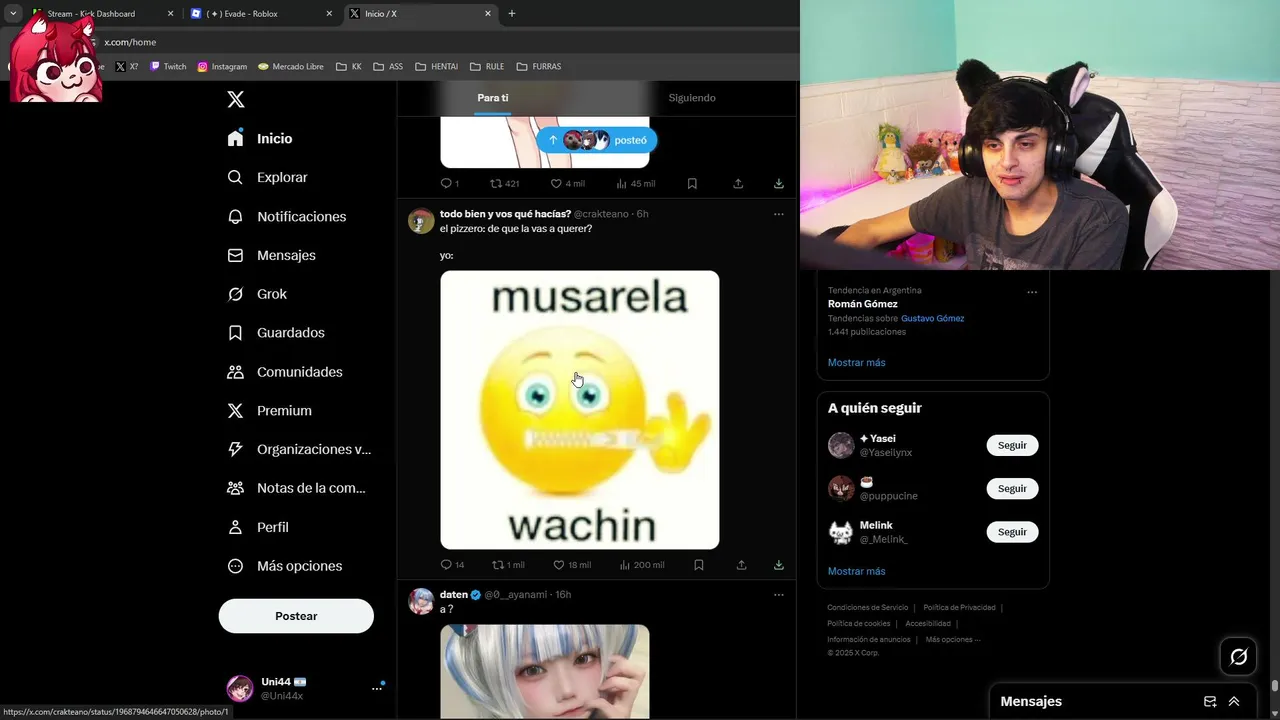The height and width of the screenshot is (720, 1280).
Task: Open Gustavo Gómez trend link
Action: pyautogui.click(x=932, y=318)
